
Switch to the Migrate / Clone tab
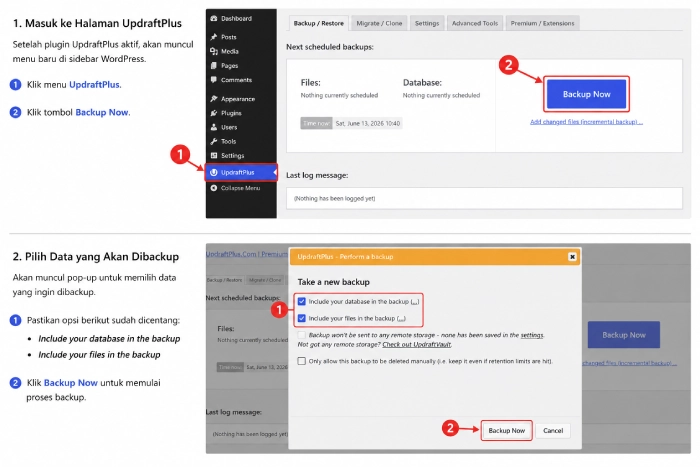(379, 23)
